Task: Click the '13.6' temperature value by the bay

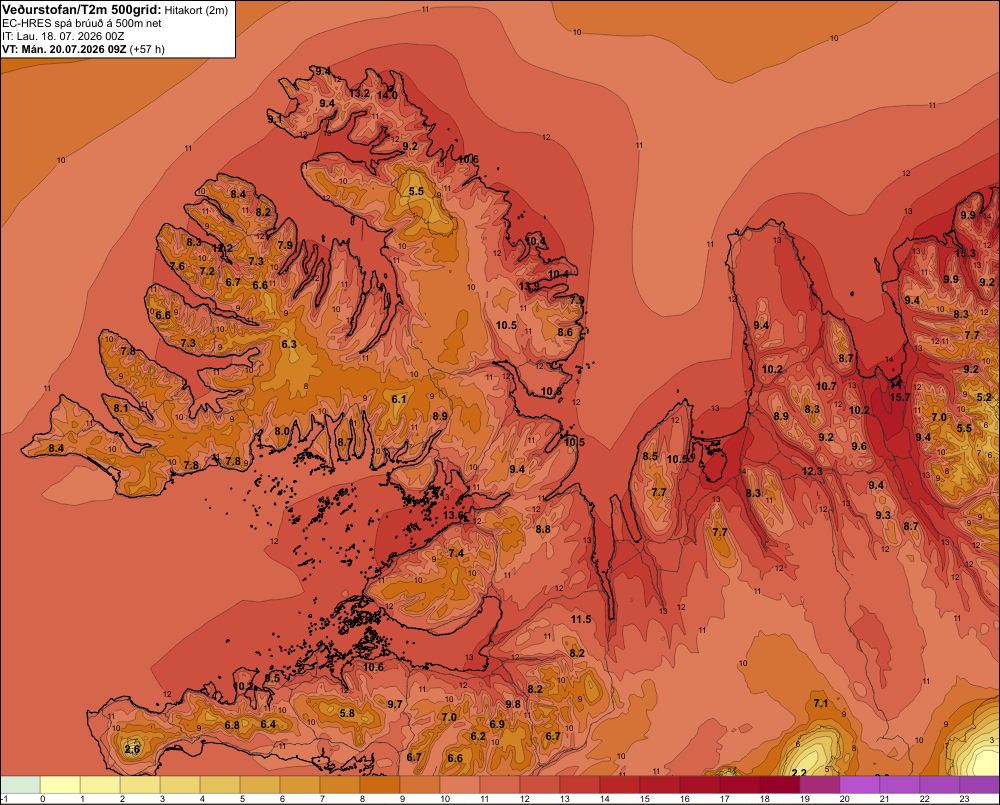Action: point(453,515)
